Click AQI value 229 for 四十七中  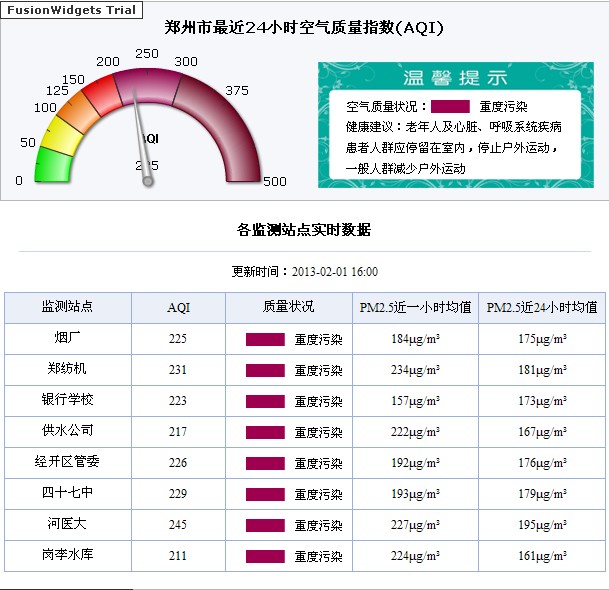pos(178,494)
